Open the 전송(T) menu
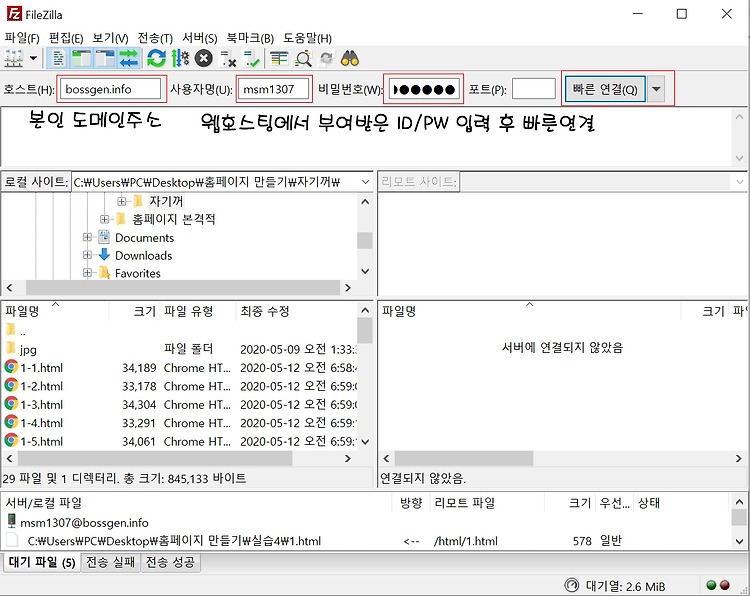 (x=155, y=37)
